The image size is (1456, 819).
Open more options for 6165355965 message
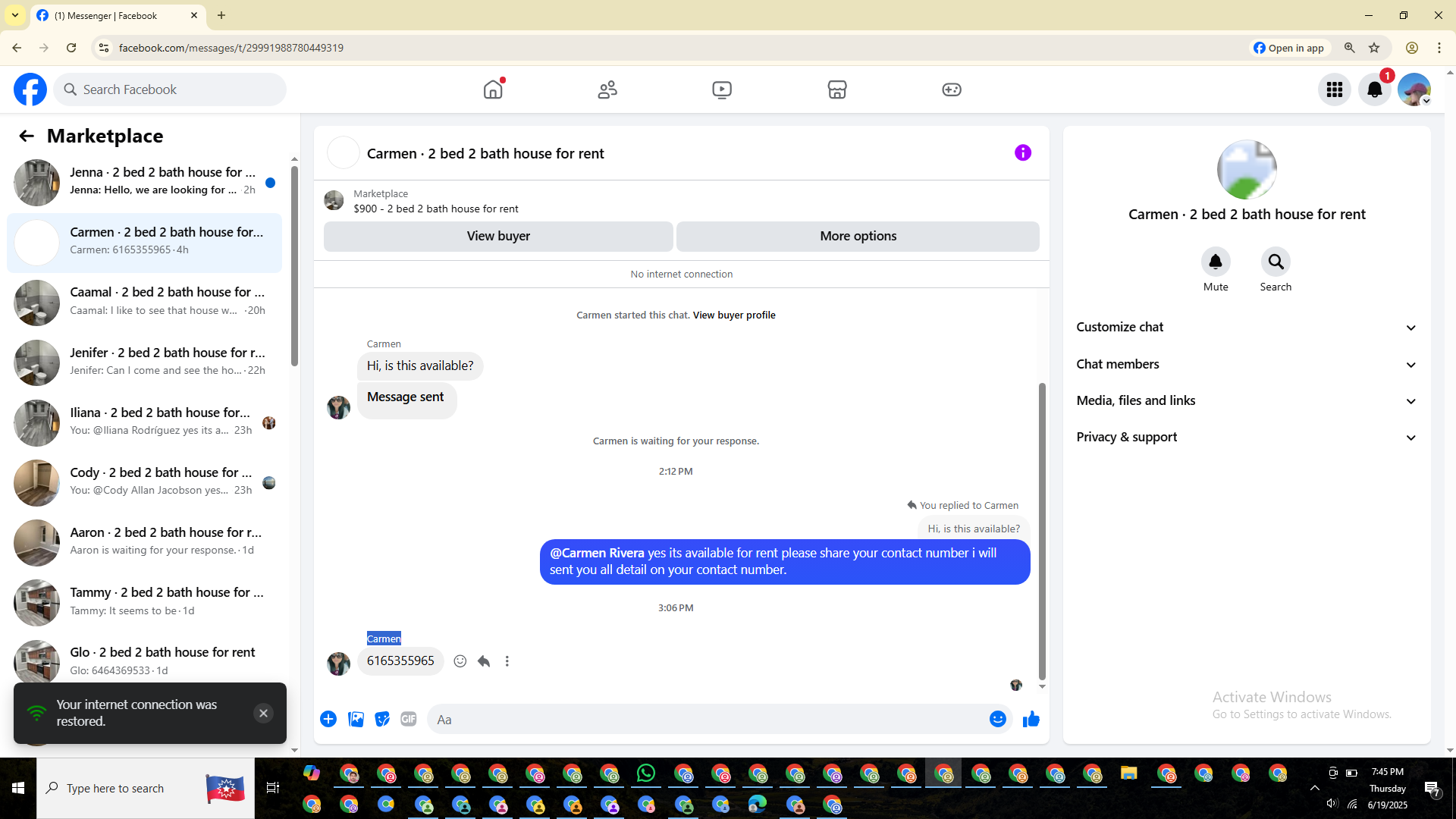(x=507, y=661)
